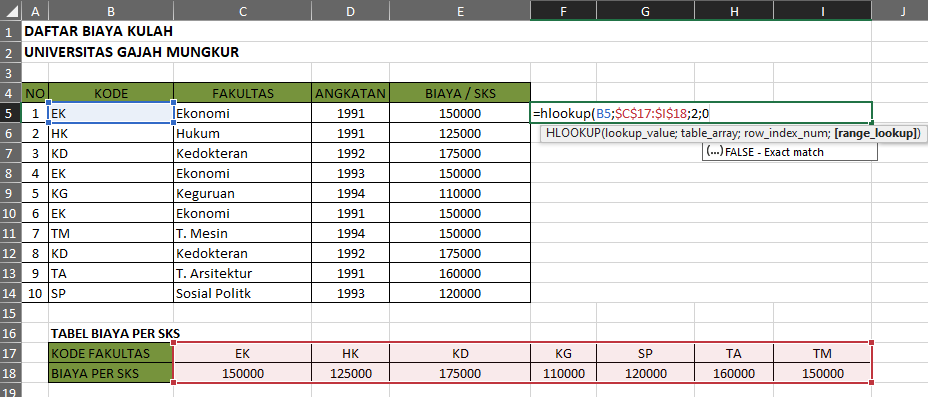
Task: Click the select-all corner triangle
Action: pyautogui.click(x=10, y=10)
